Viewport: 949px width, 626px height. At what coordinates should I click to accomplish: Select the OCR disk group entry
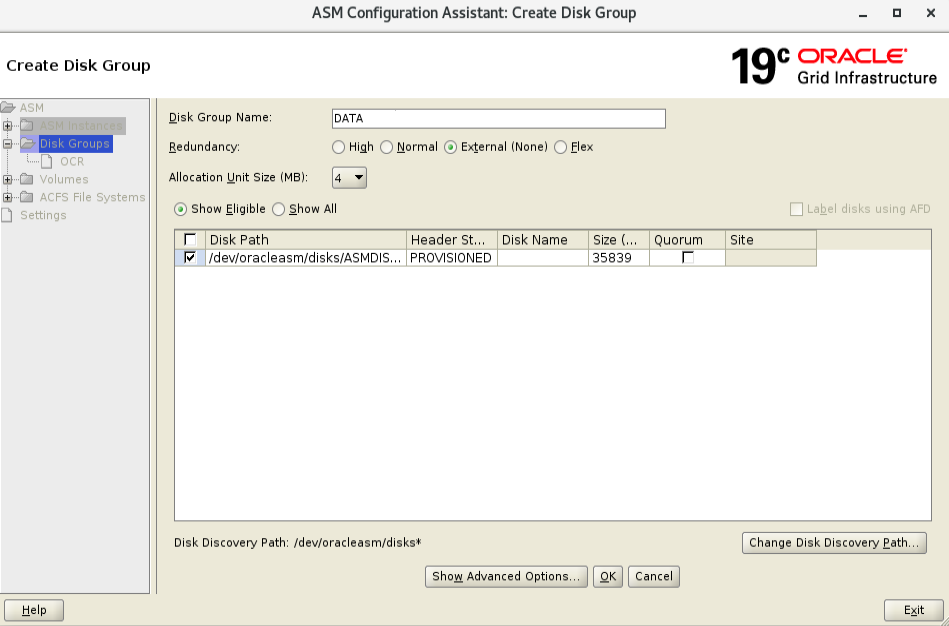(x=72, y=162)
